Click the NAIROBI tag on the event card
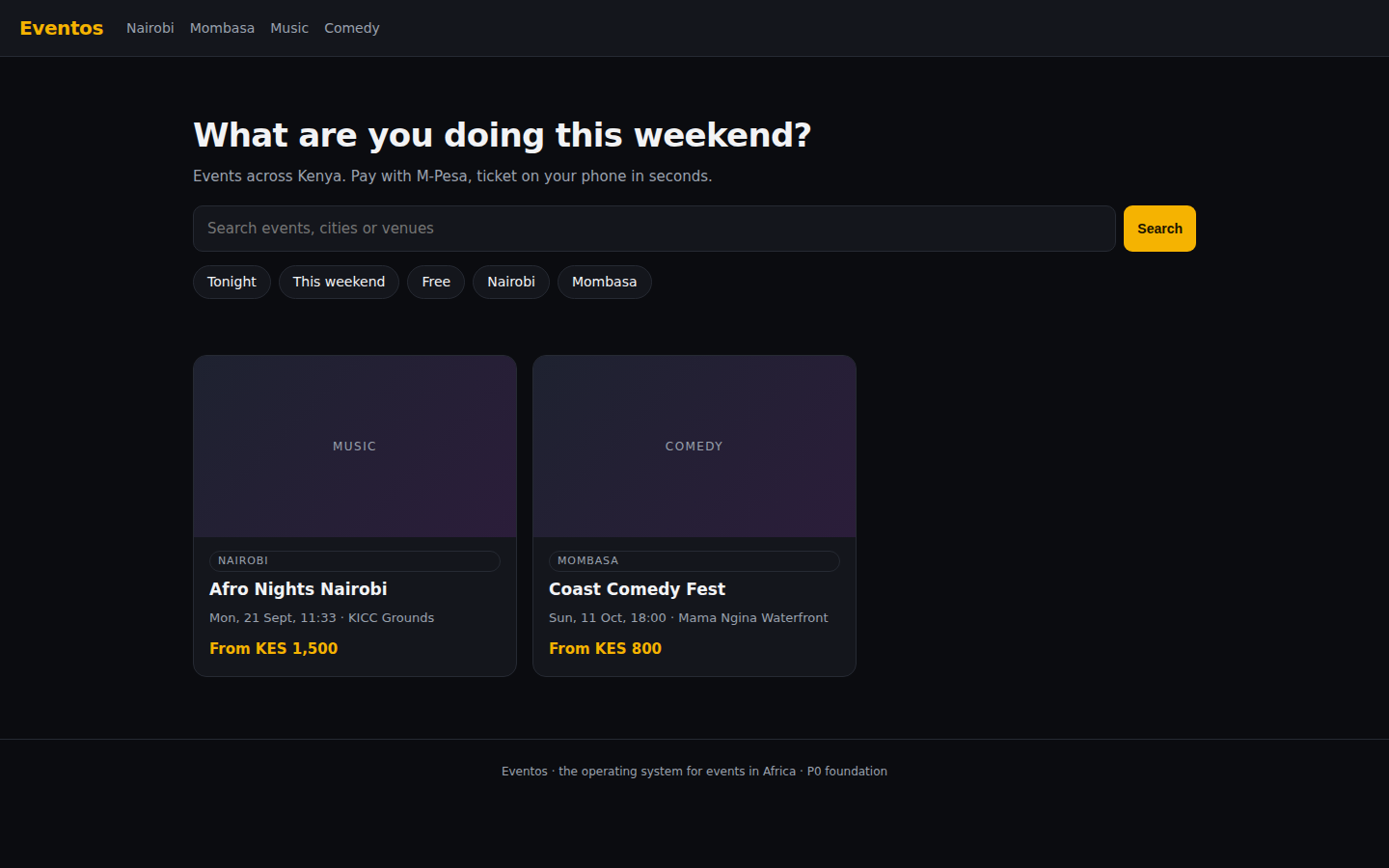 tap(355, 561)
